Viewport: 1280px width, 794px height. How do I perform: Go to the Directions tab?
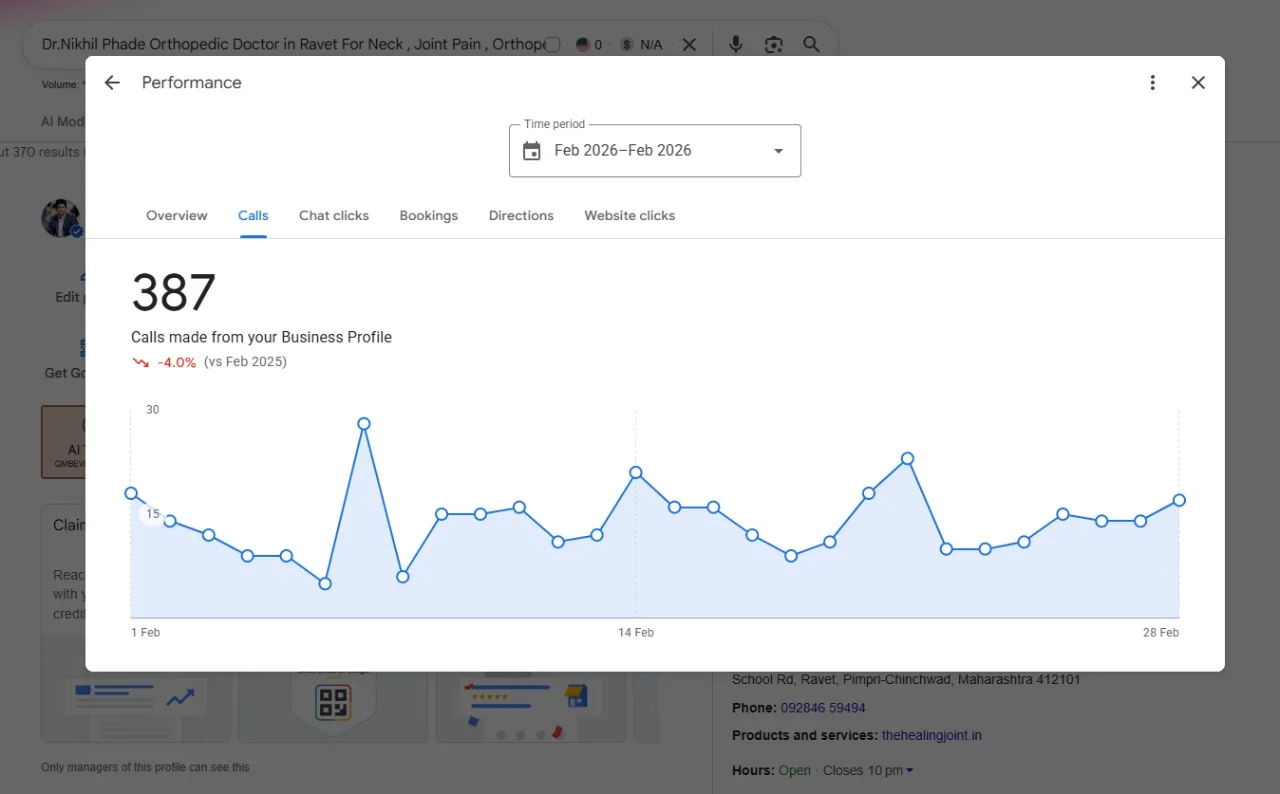[x=521, y=215]
